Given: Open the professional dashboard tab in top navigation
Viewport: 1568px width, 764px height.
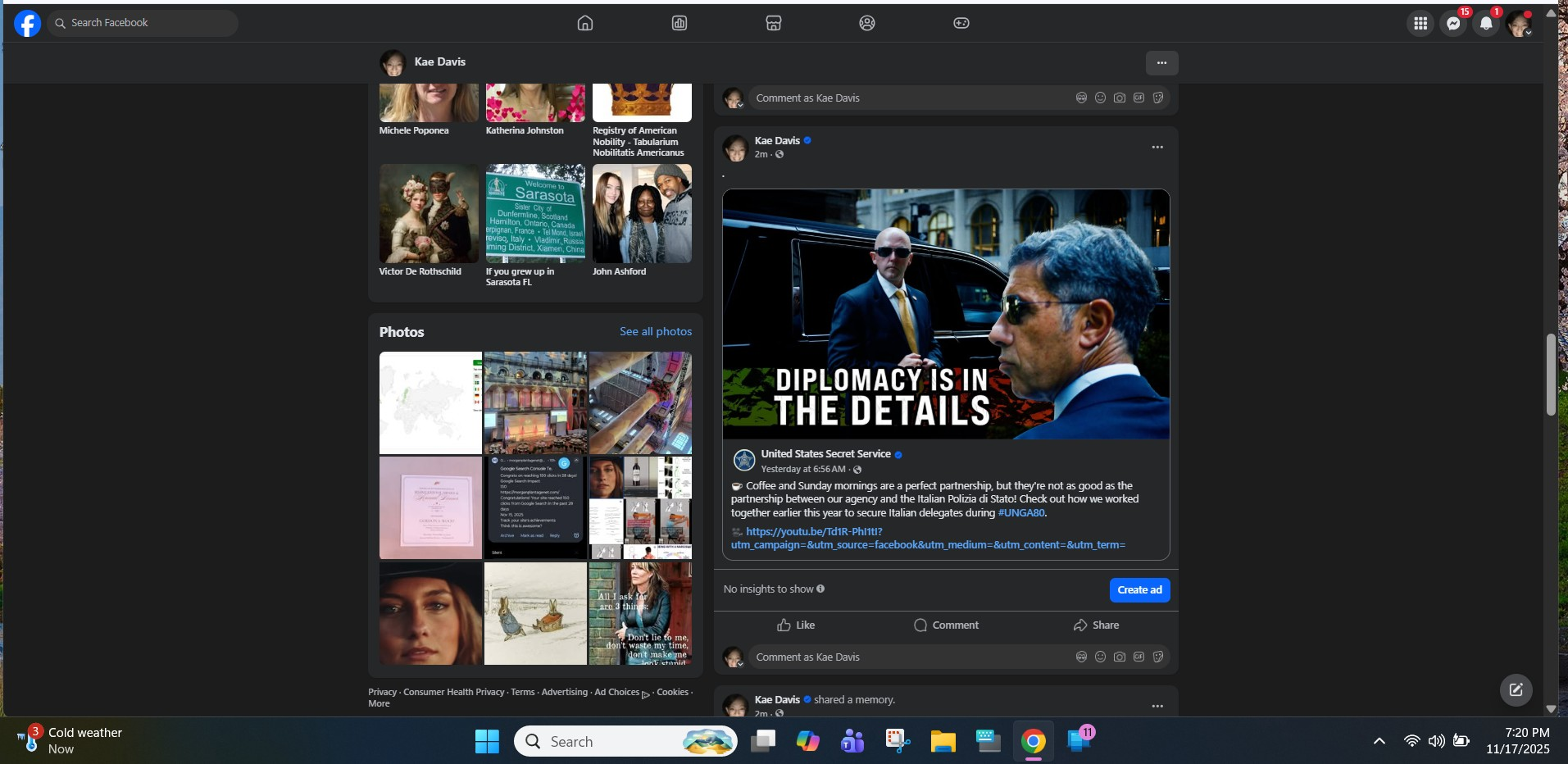Looking at the screenshot, I should [x=679, y=23].
